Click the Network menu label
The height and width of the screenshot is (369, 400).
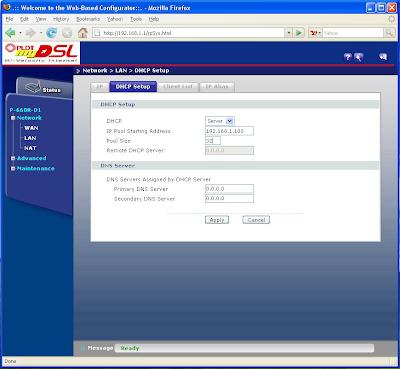click(x=29, y=118)
